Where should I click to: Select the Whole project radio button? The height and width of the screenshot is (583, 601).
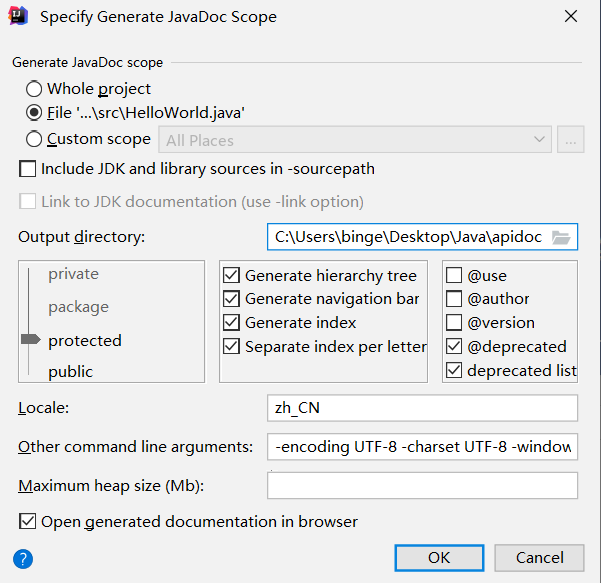click(x=34, y=89)
